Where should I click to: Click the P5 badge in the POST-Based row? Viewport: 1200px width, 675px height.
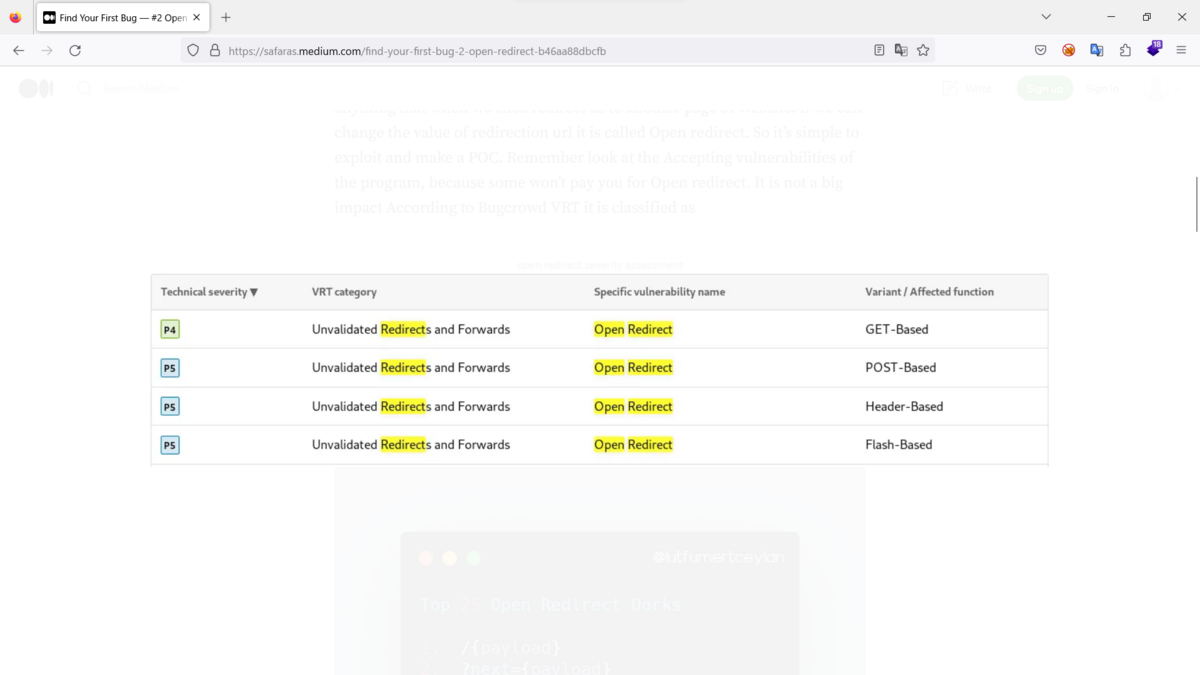coord(170,368)
